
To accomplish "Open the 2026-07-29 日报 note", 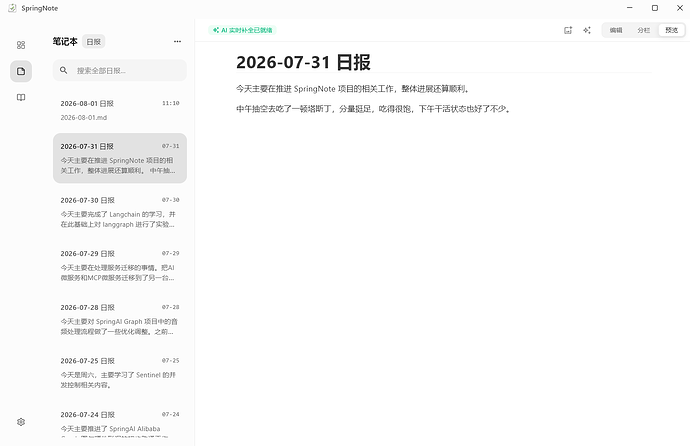I will (x=120, y=266).
